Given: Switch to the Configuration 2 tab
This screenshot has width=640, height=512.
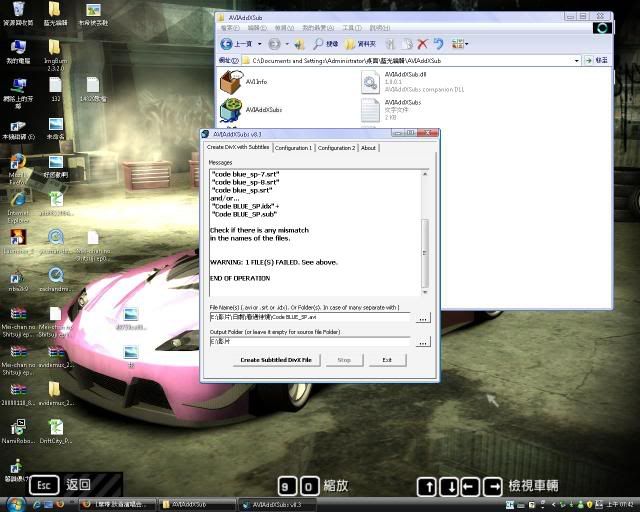Looking at the screenshot, I should click(x=336, y=148).
